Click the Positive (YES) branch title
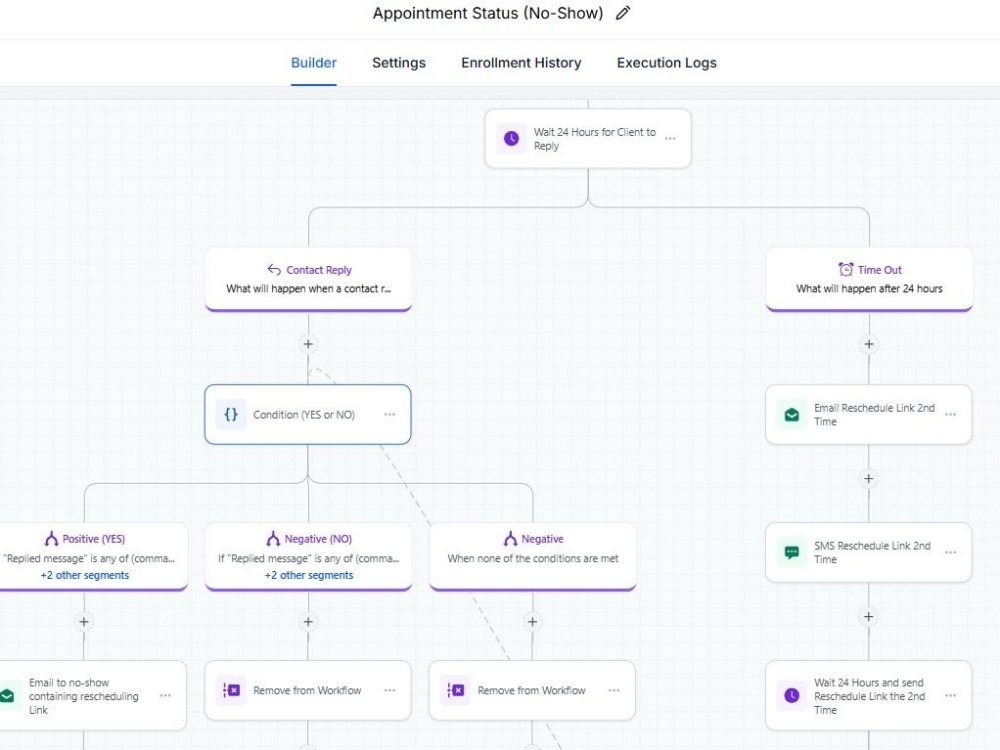 tap(94, 539)
